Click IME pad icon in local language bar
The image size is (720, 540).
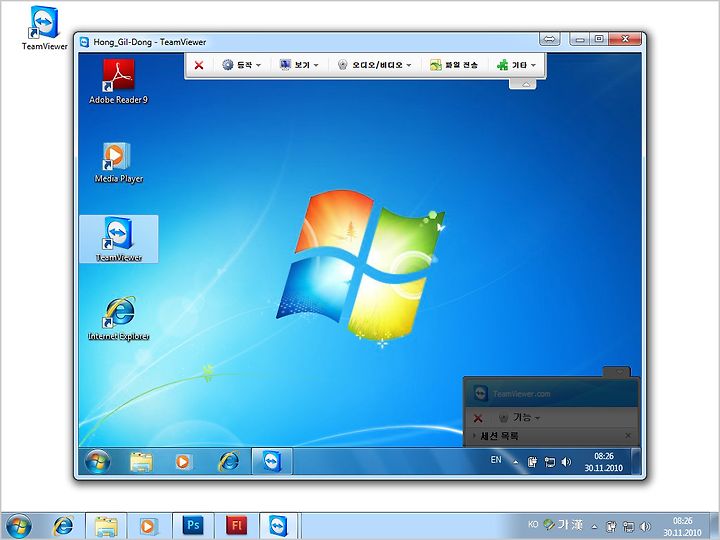pos(549,524)
